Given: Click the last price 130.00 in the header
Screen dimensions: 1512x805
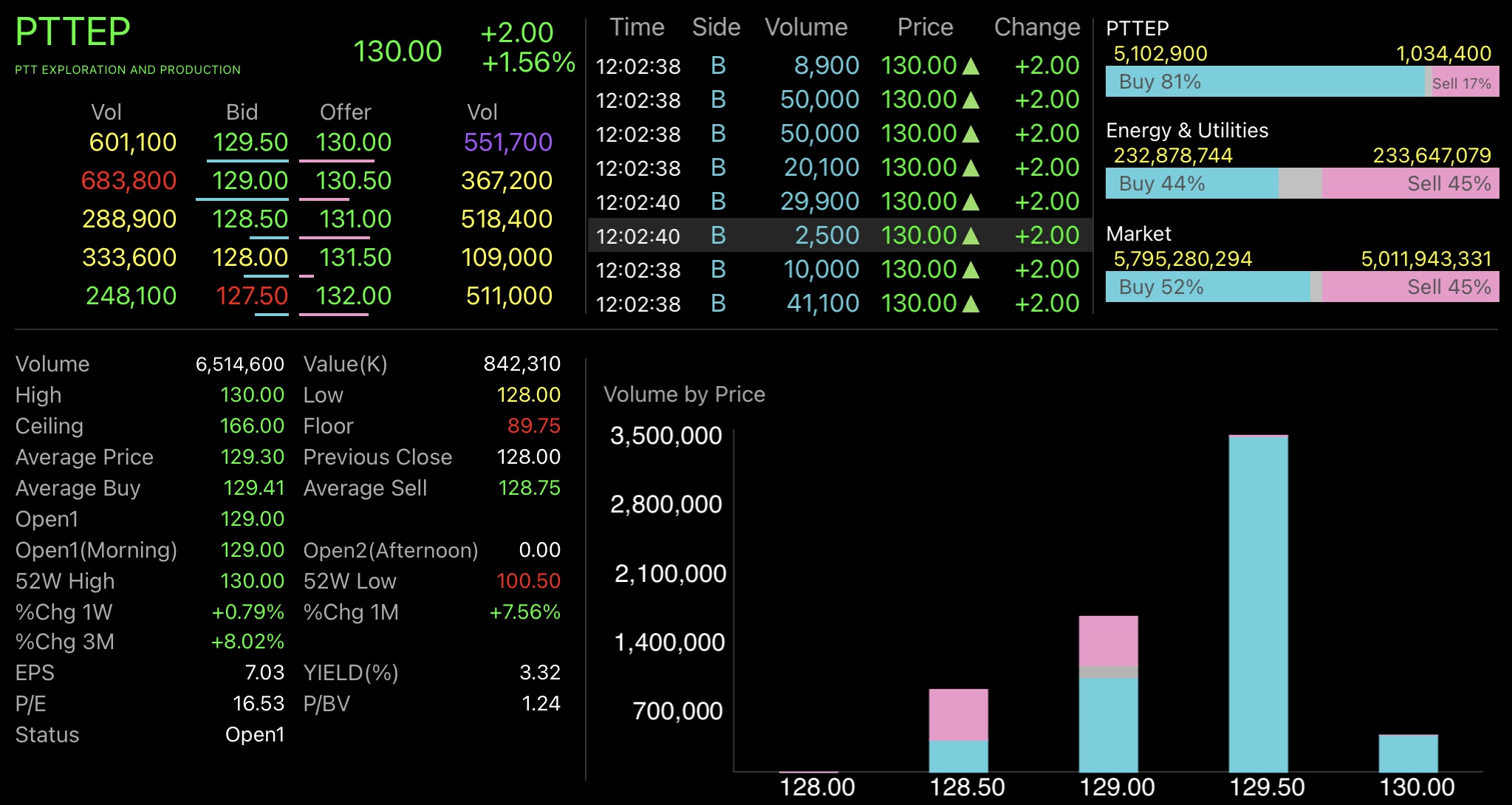Looking at the screenshot, I should [397, 51].
